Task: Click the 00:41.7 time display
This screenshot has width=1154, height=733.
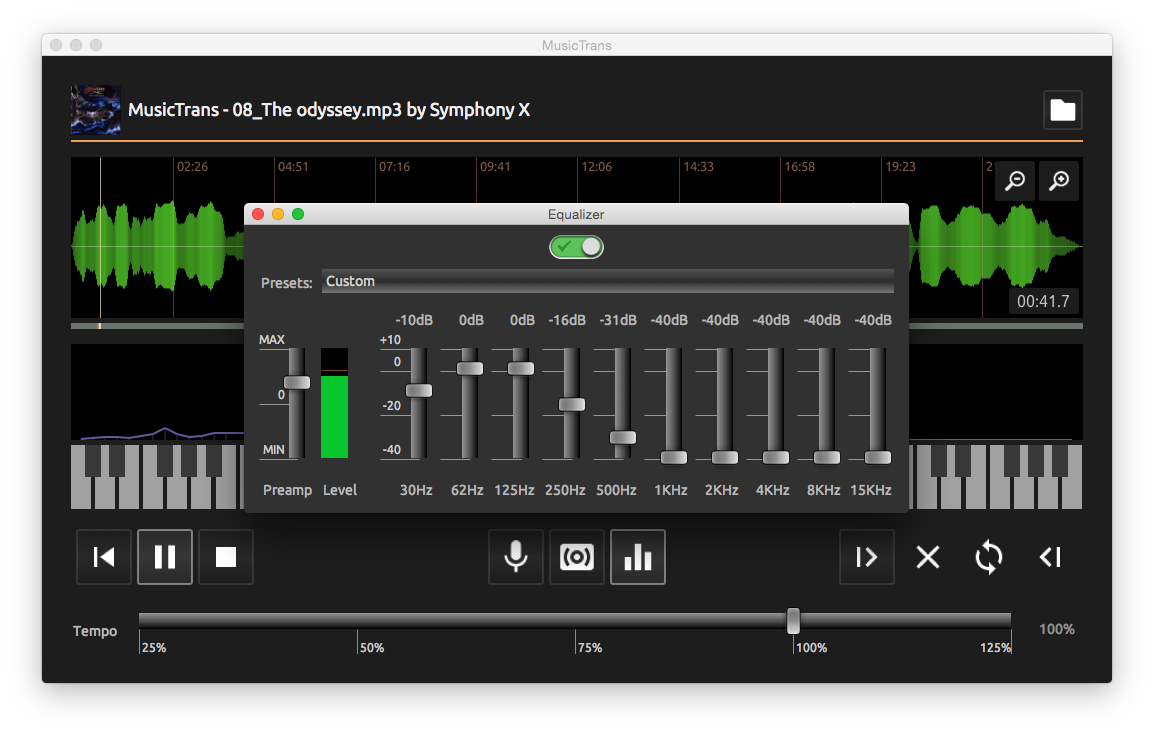Action: [1043, 301]
